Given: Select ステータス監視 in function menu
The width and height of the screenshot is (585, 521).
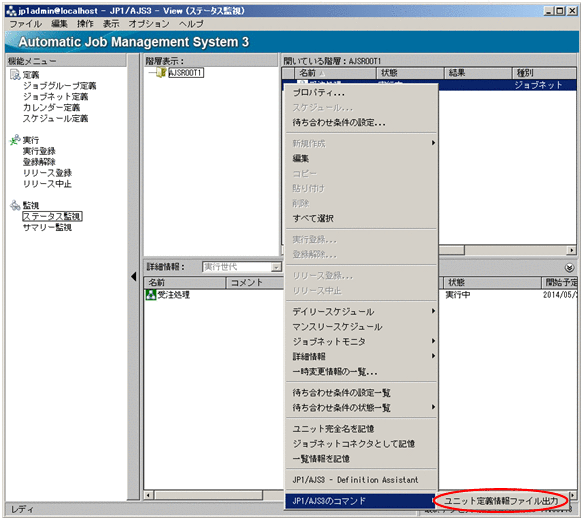Looking at the screenshot, I should click(x=52, y=216).
